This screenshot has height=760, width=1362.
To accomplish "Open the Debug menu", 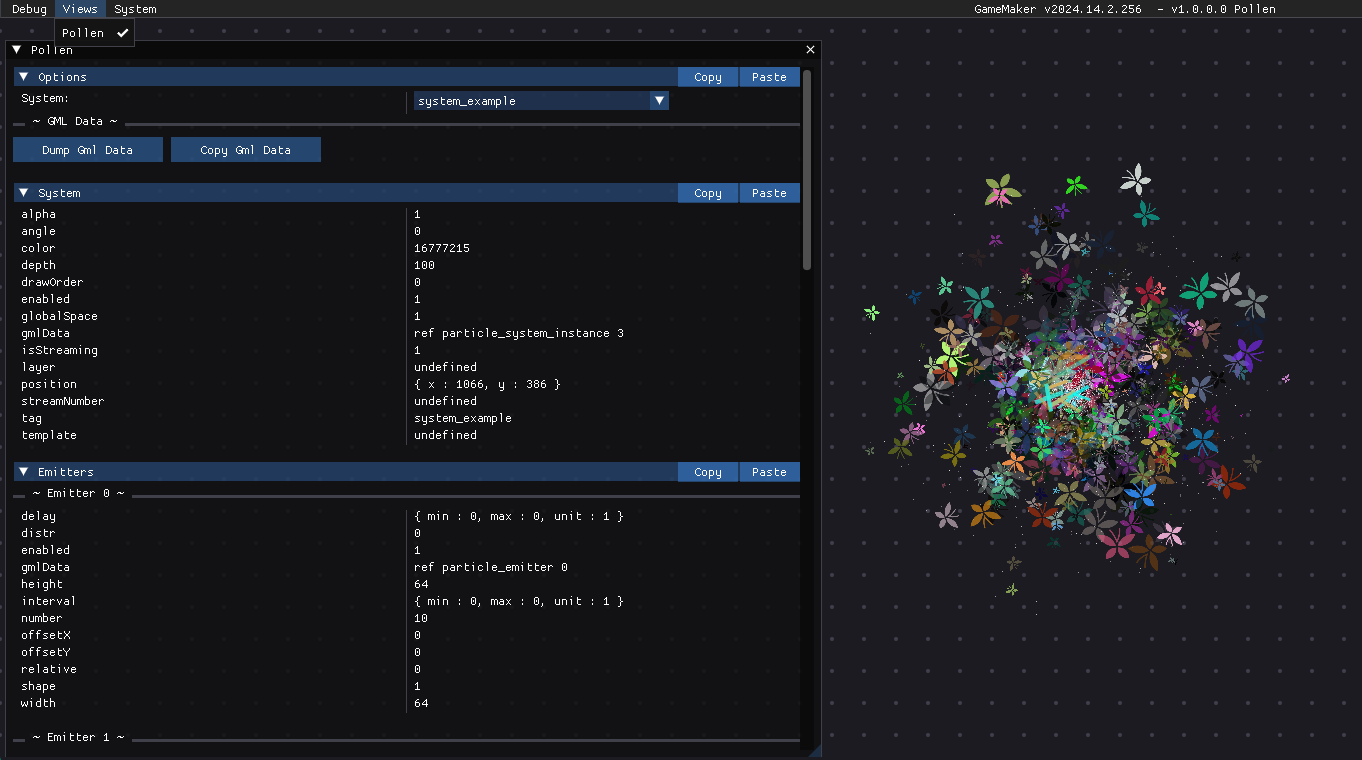I will tap(29, 9).
